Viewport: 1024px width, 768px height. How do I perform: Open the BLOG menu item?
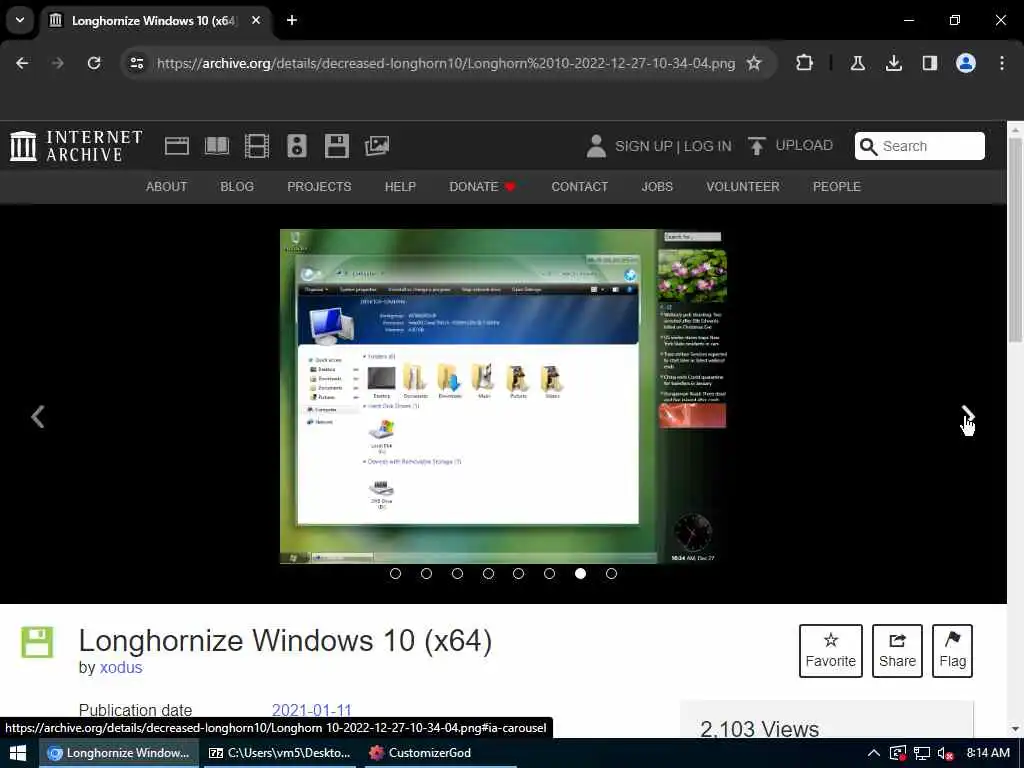237,187
